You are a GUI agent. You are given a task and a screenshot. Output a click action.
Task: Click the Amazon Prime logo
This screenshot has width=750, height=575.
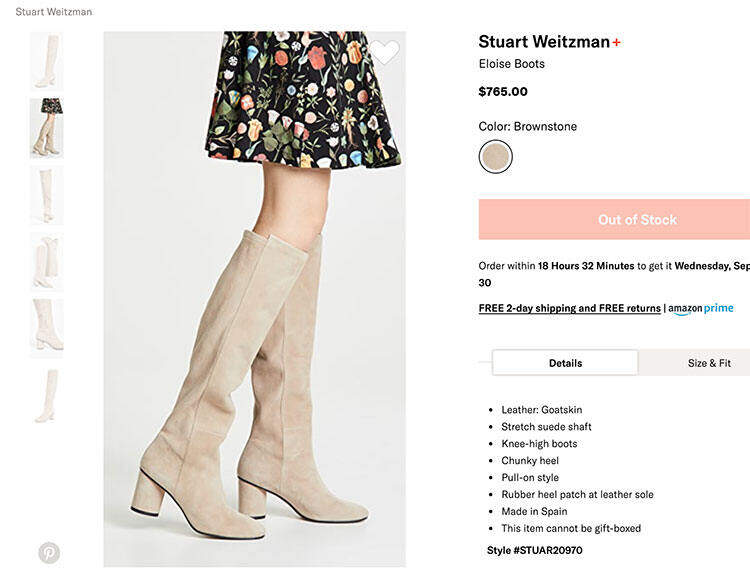click(702, 309)
